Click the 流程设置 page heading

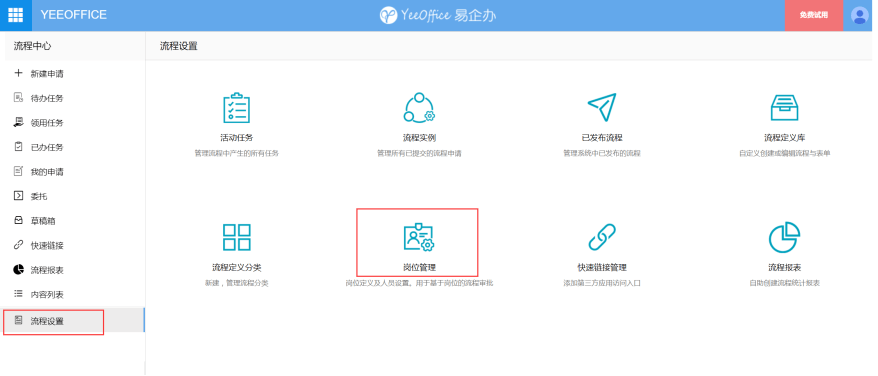click(x=179, y=46)
